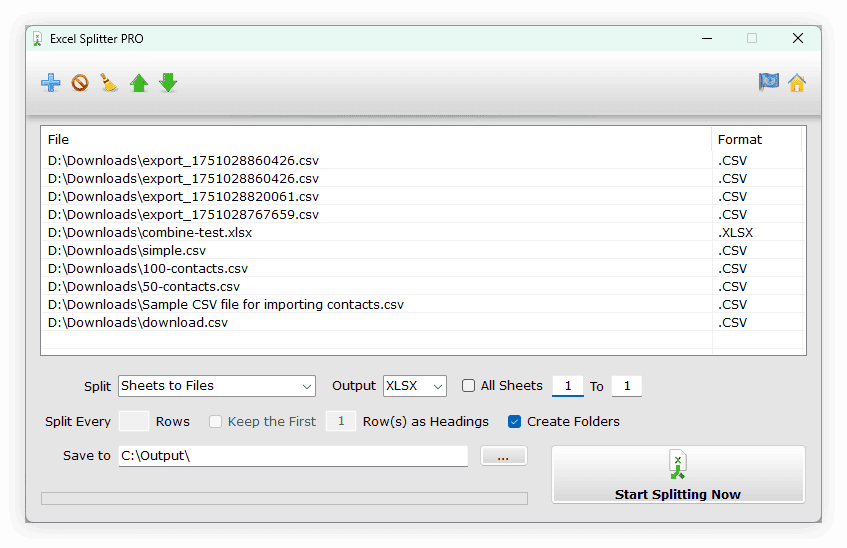This screenshot has height=548, width=847.
Task: Open the Home page house icon
Action: click(797, 83)
